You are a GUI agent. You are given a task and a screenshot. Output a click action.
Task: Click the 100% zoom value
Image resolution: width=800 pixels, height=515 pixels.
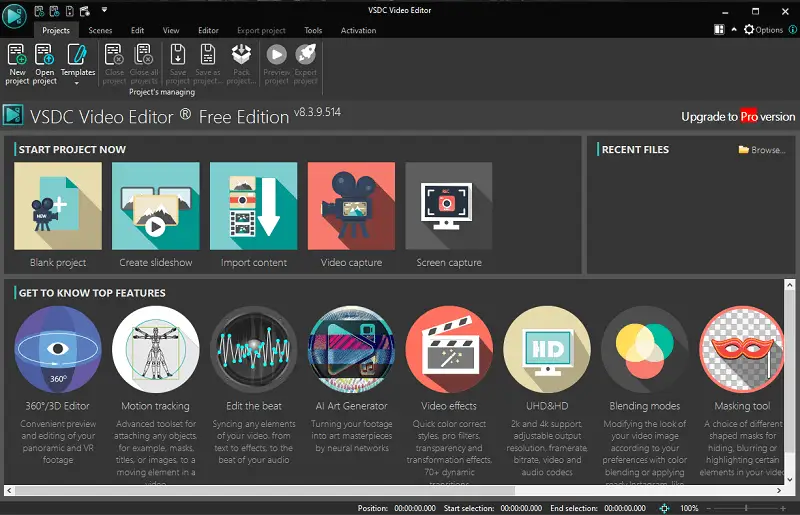pyautogui.click(x=689, y=508)
